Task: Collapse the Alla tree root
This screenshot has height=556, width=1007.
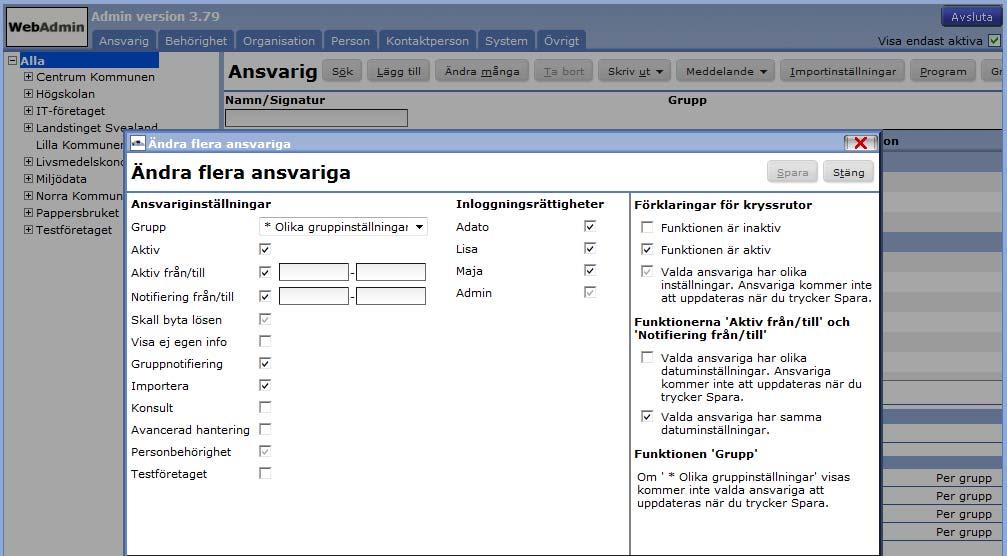Action: (x=12, y=60)
